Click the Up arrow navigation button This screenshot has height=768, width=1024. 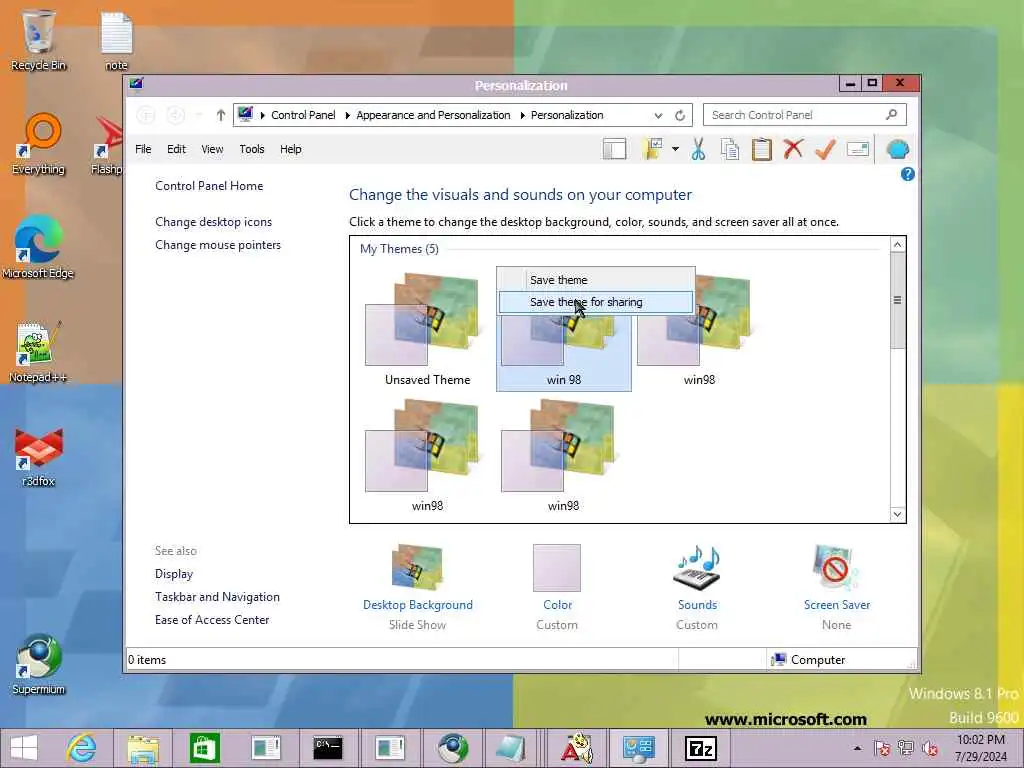[x=221, y=115]
